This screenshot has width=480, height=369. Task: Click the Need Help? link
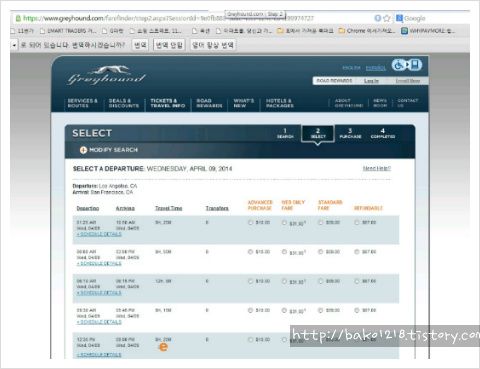click(377, 168)
